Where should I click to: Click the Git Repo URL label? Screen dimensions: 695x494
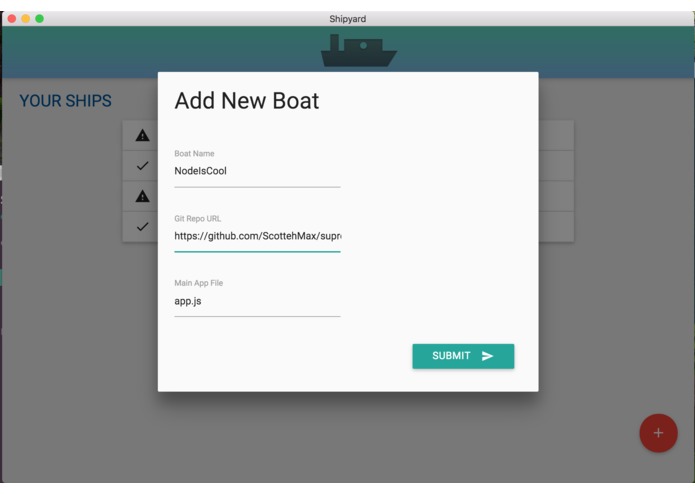(x=197, y=218)
